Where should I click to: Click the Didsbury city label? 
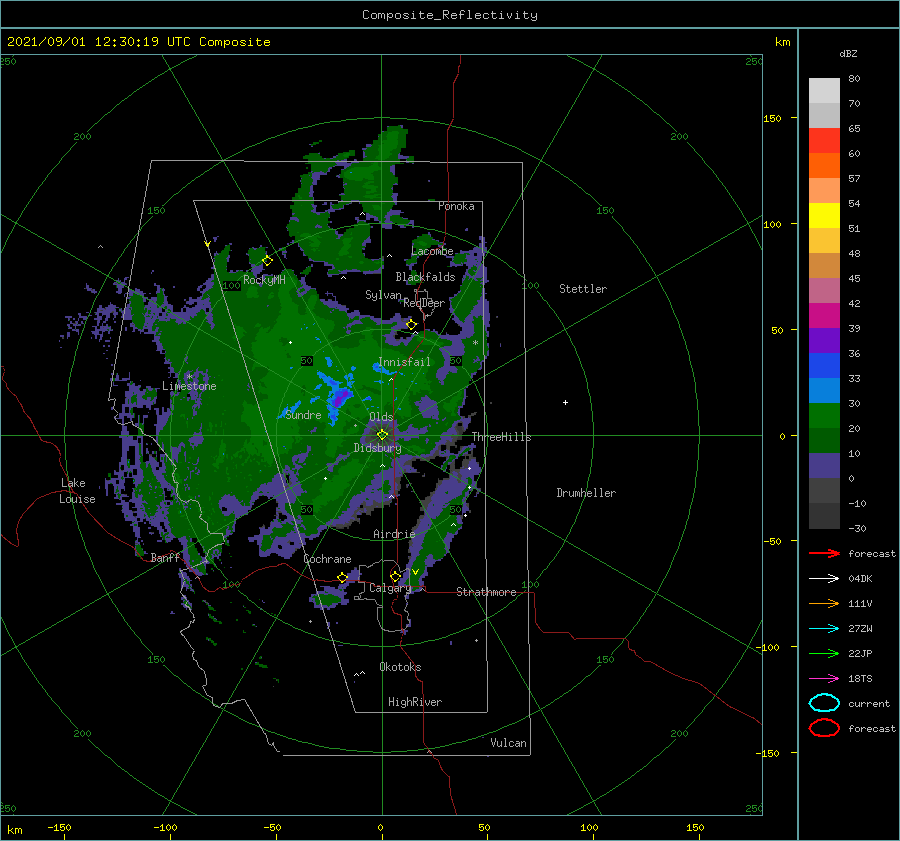click(377, 448)
